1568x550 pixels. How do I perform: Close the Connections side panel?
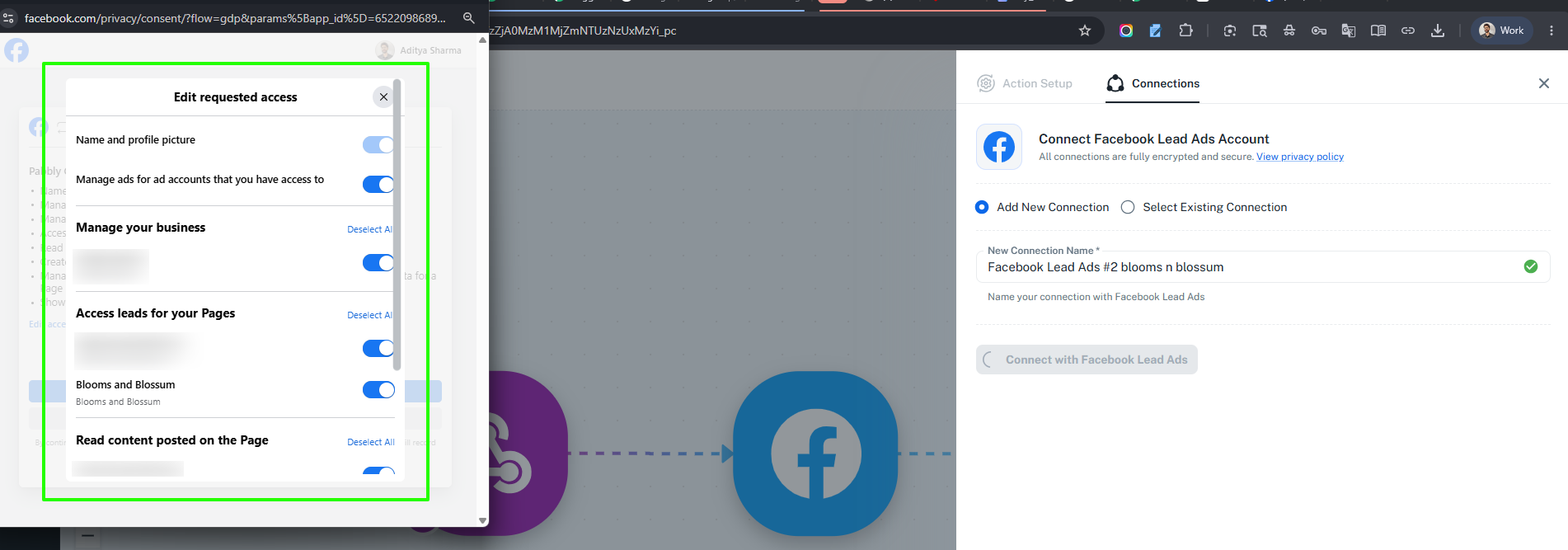1544,83
